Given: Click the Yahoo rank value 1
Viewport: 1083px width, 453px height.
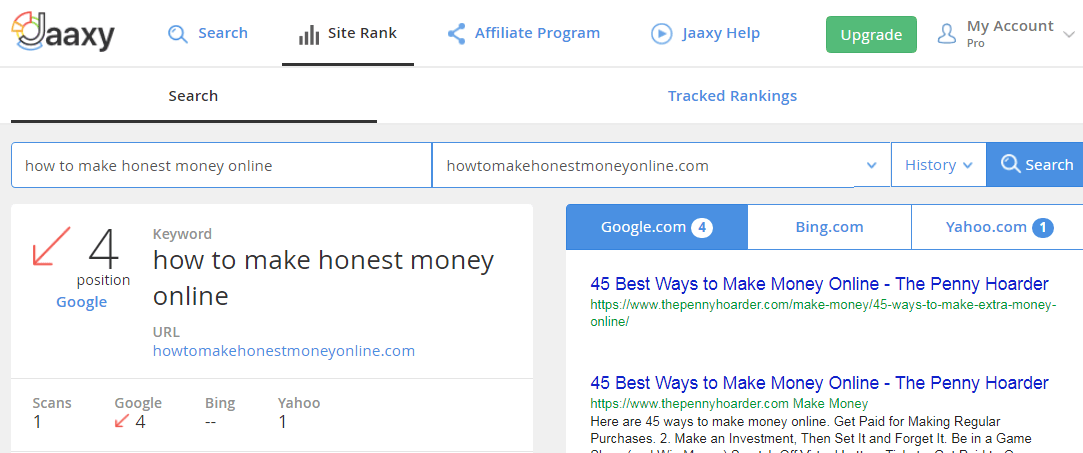Looking at the screenshot, I should pyautogui.click(x=282, y=421).
